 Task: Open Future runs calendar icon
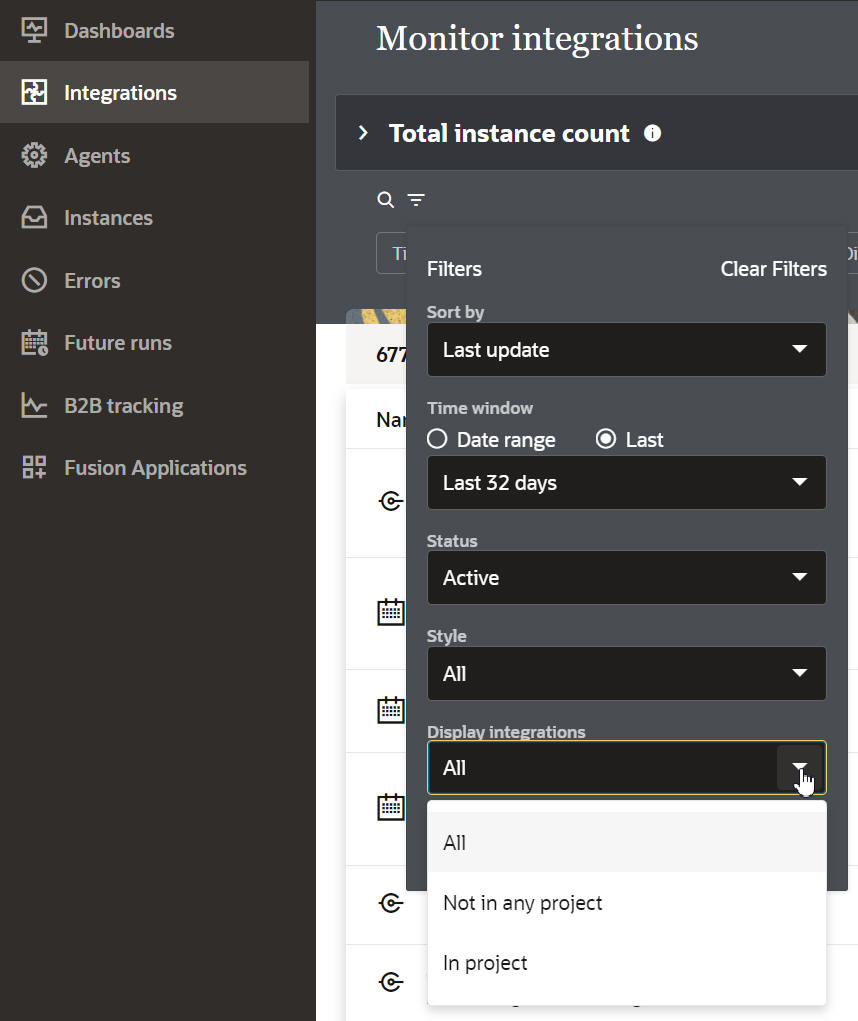tap(34, 343)
